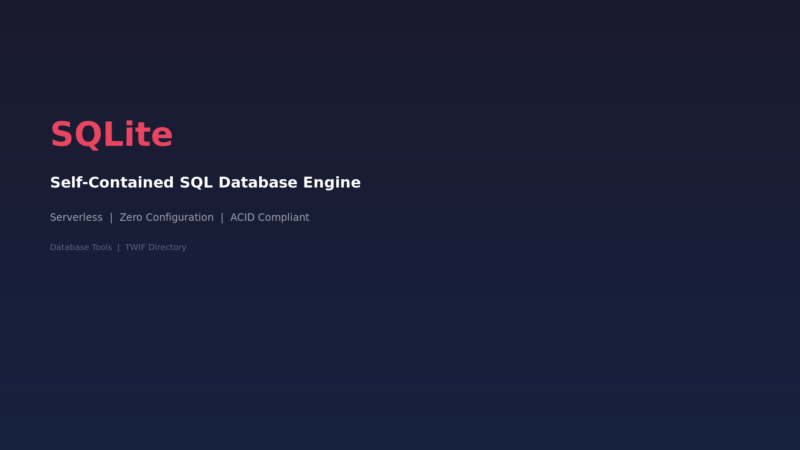This screenshot has width=800, height=450.
Task: Click the Zero Configuration text
Action: point(166,217)
